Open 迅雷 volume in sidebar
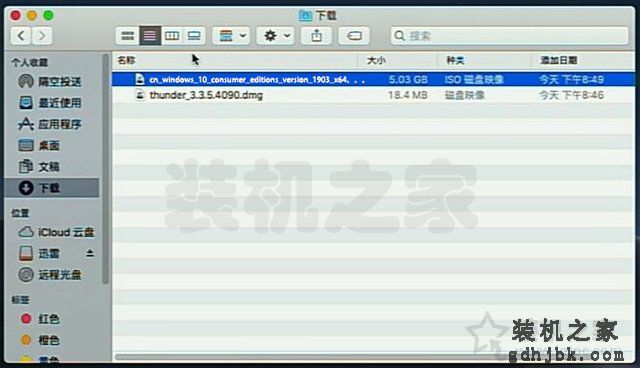Image resolution: width=640 pixels, height=368 pixels. click(40, 253)
